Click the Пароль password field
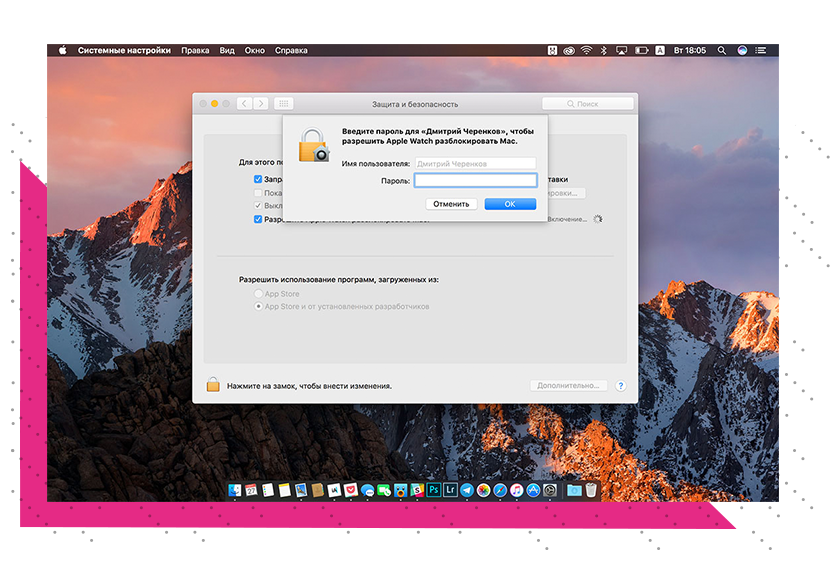This screenshot has width=840, height=577. pos(476,181)
